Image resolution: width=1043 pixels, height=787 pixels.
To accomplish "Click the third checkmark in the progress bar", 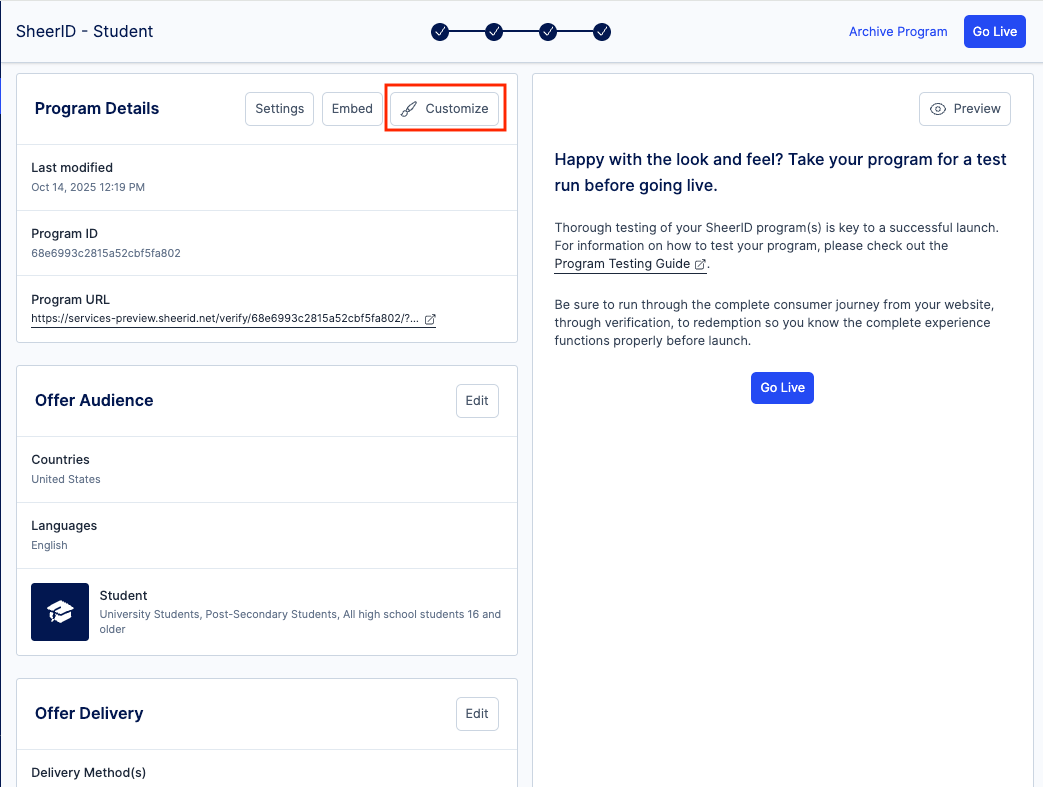I will point(548,31).
